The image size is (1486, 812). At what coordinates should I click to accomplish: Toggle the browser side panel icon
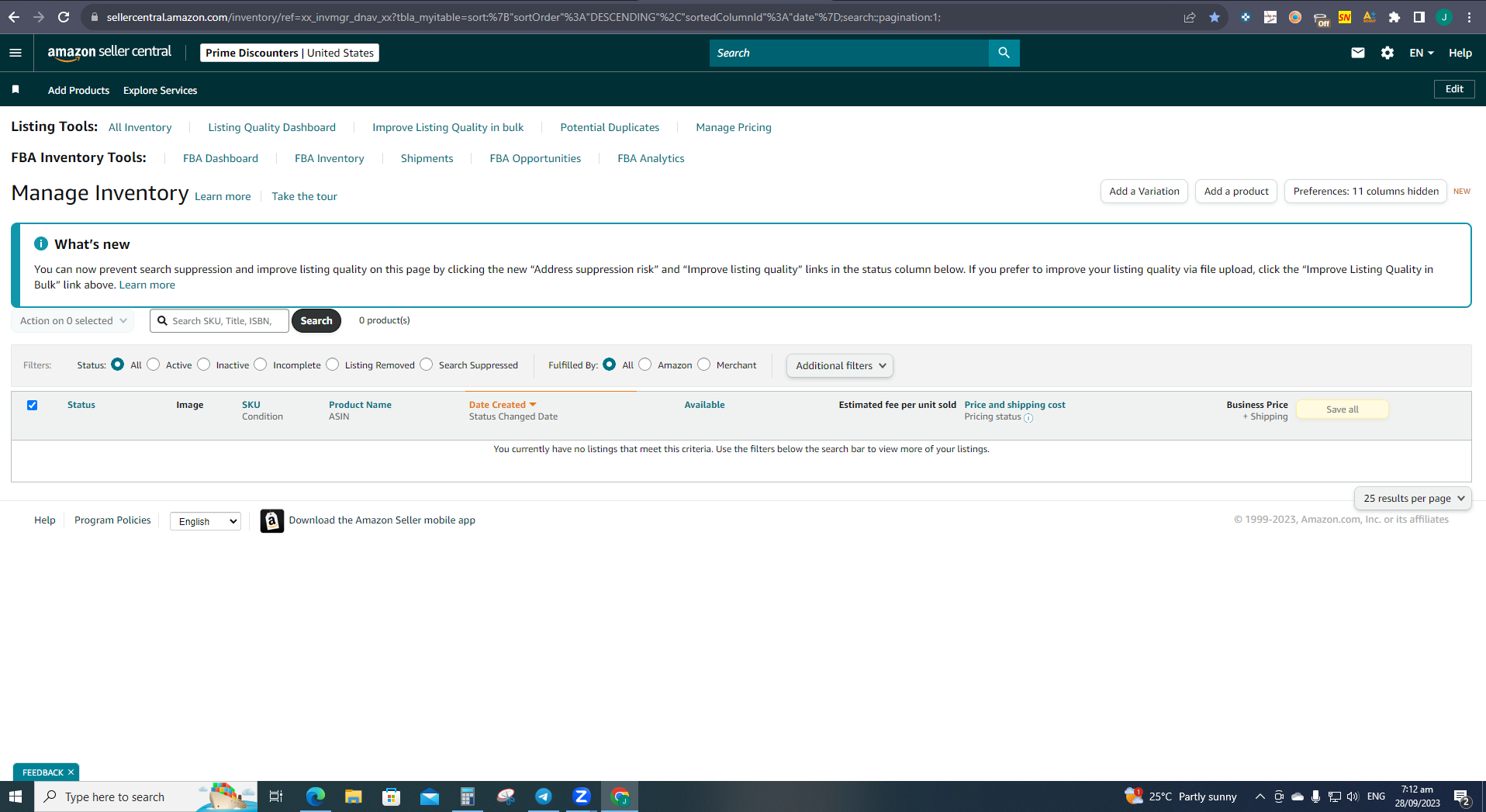tap(1419, 17)
